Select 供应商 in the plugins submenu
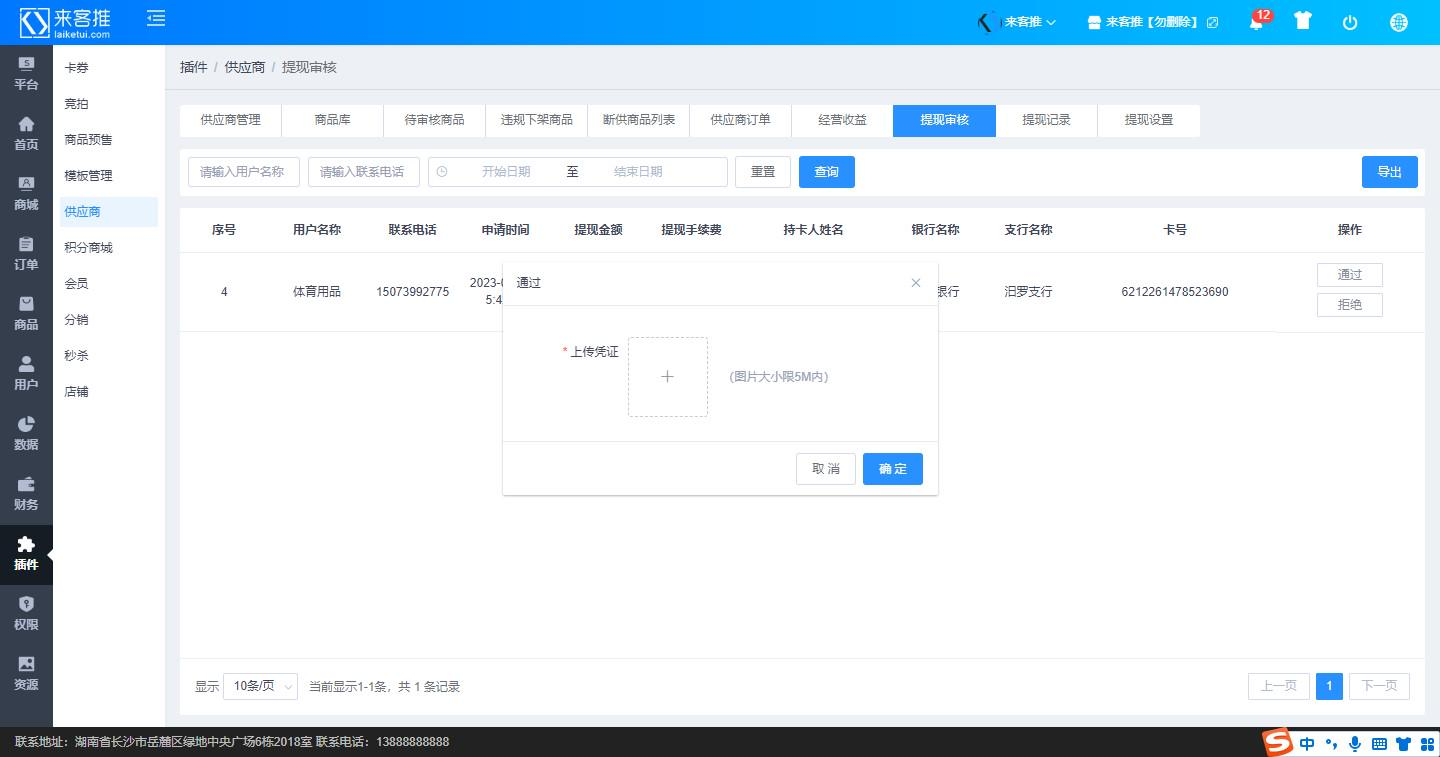 click(x=107, y=212)
